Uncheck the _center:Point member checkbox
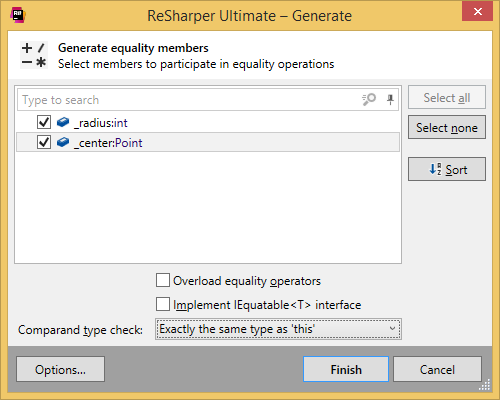 44,142
